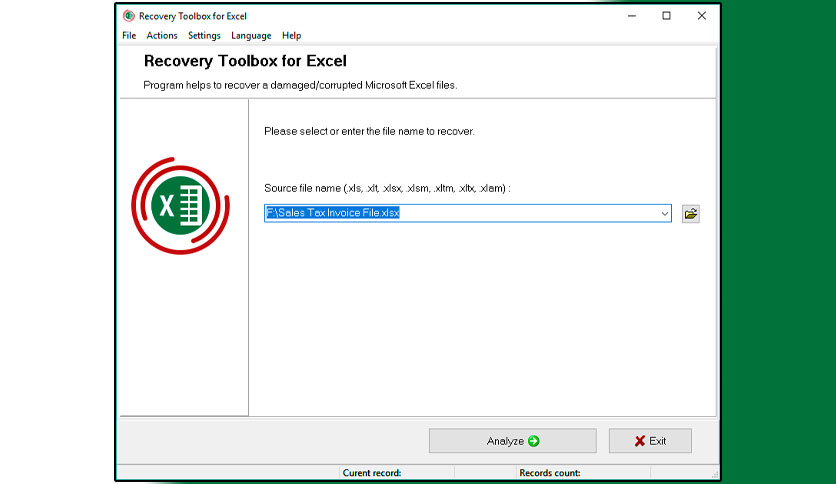
Task: Click the 'Records count:' status text
Action: (x=550, y=473)
